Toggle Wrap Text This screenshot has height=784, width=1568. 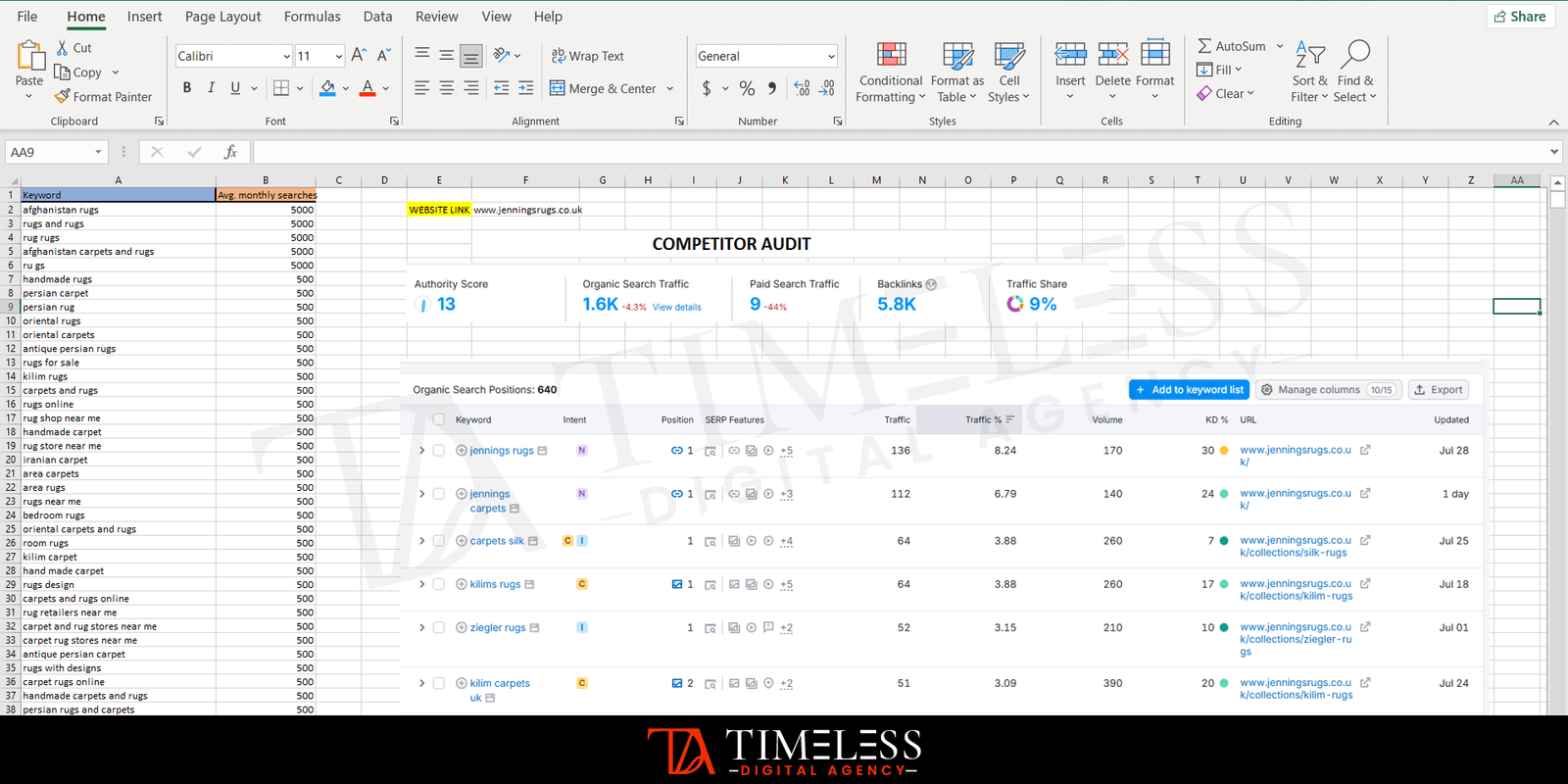[x=587, y=56]
